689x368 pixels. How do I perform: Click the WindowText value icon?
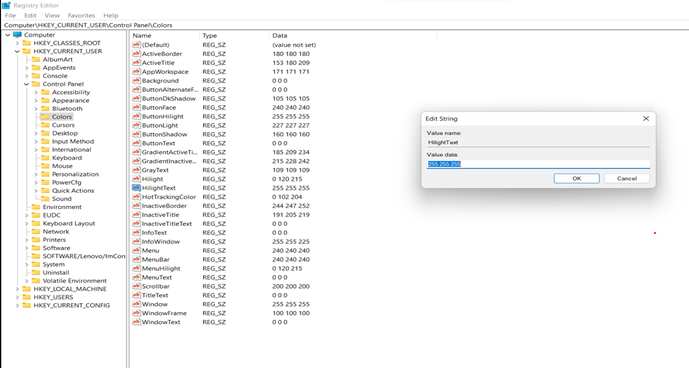pos(136,322)
